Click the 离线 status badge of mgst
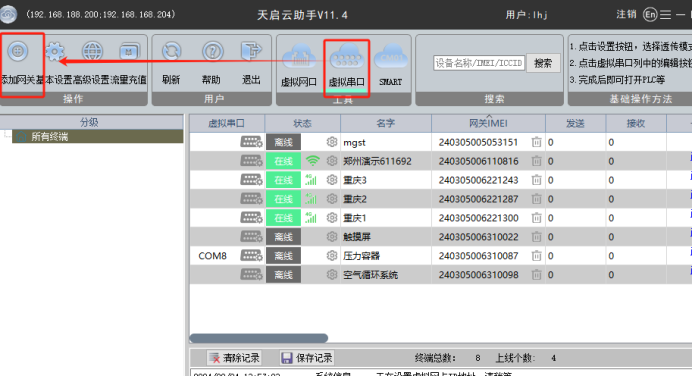Screen dimensions: 693x376 coord(283,142)
